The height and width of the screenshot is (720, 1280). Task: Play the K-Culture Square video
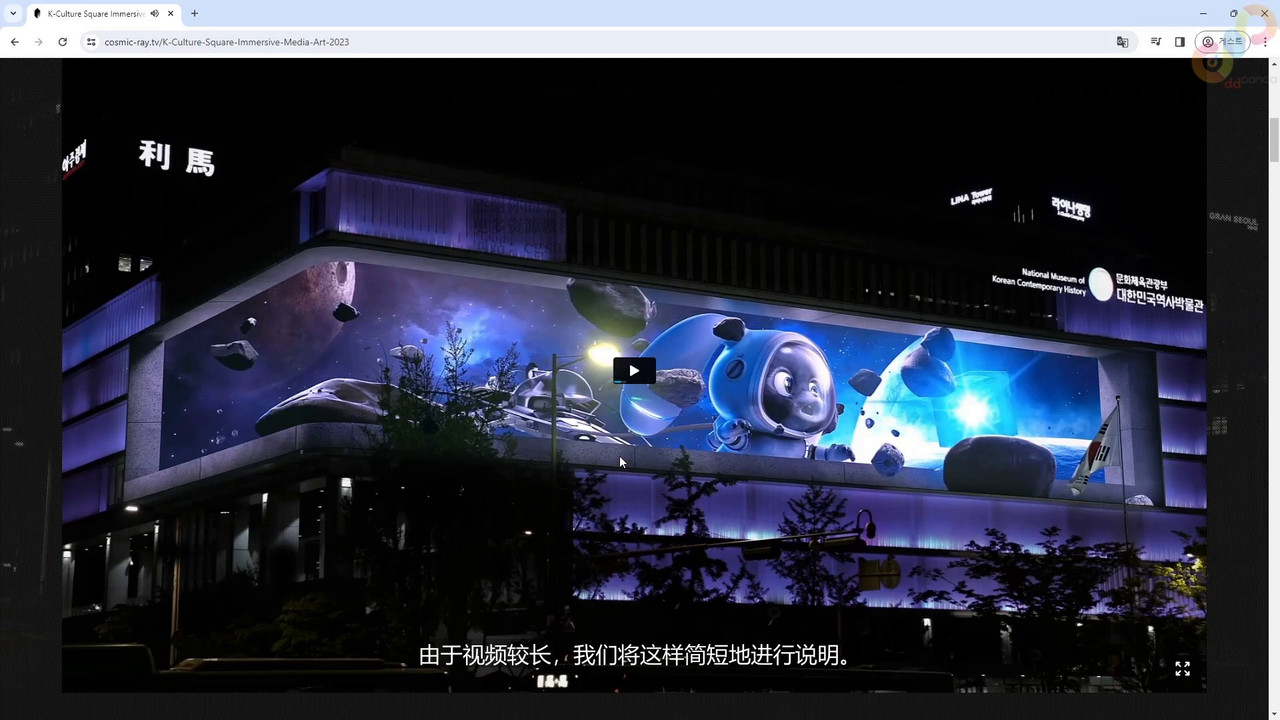click(634, 371)
